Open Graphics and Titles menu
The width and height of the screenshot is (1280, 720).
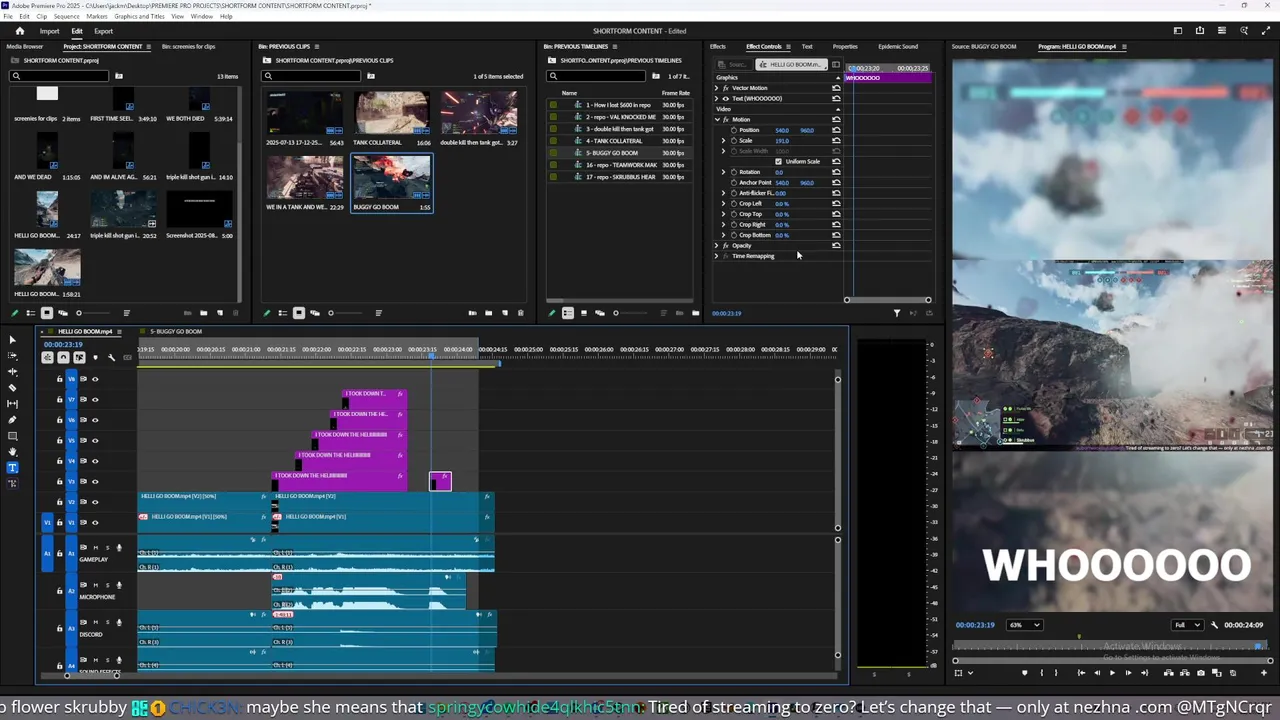pos(140,16)
